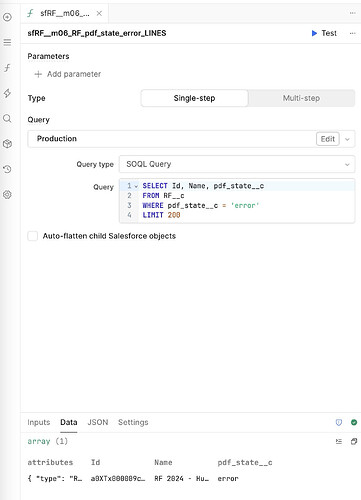Click the attributes type cell value

55,478
